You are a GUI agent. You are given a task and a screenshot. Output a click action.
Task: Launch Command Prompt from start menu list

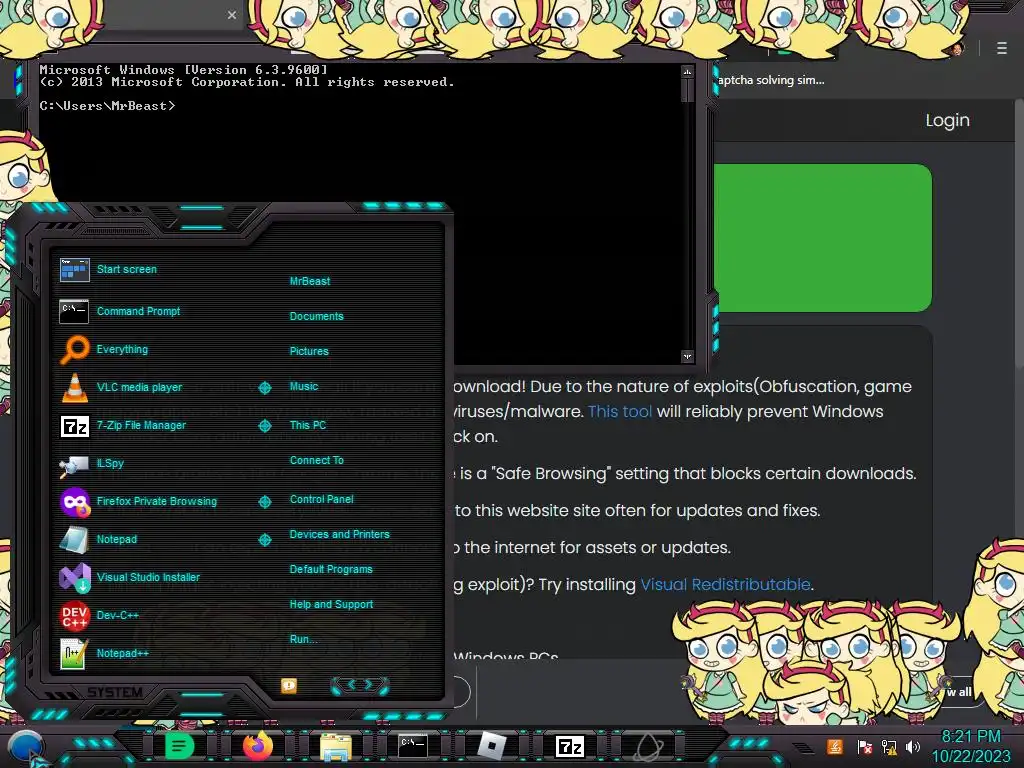tap(120, 312)
